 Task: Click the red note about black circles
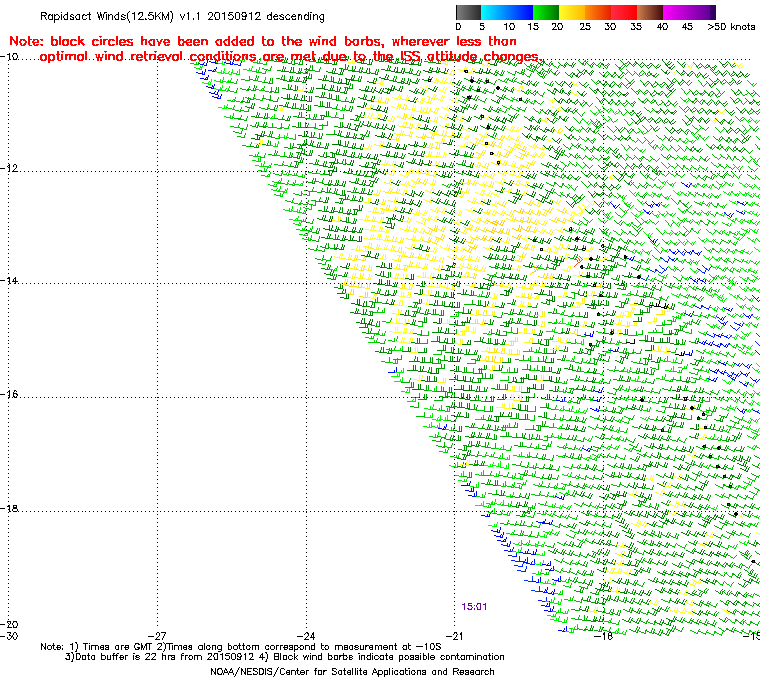275,48
